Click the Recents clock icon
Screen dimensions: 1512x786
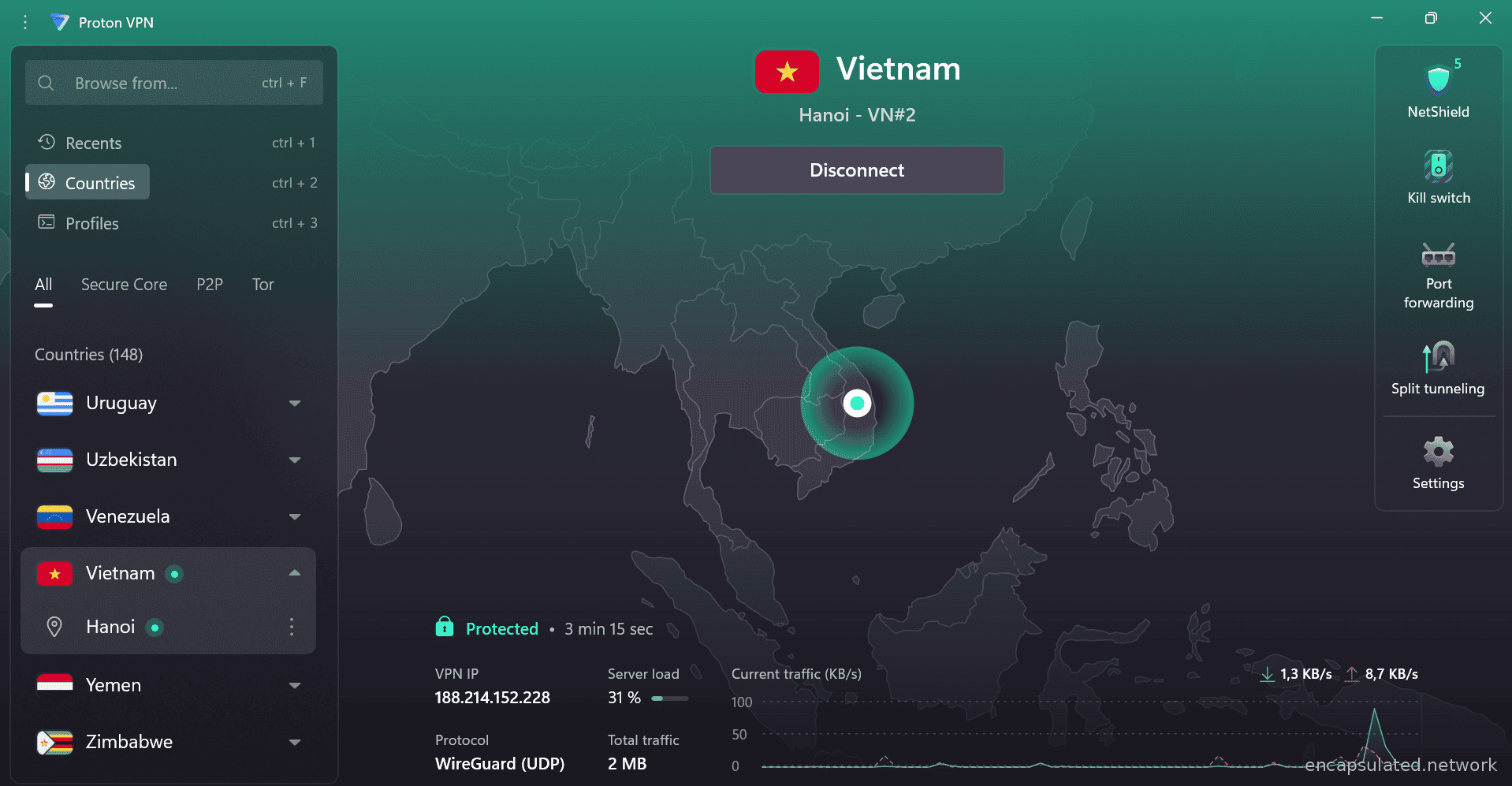[x=47, y=142]
